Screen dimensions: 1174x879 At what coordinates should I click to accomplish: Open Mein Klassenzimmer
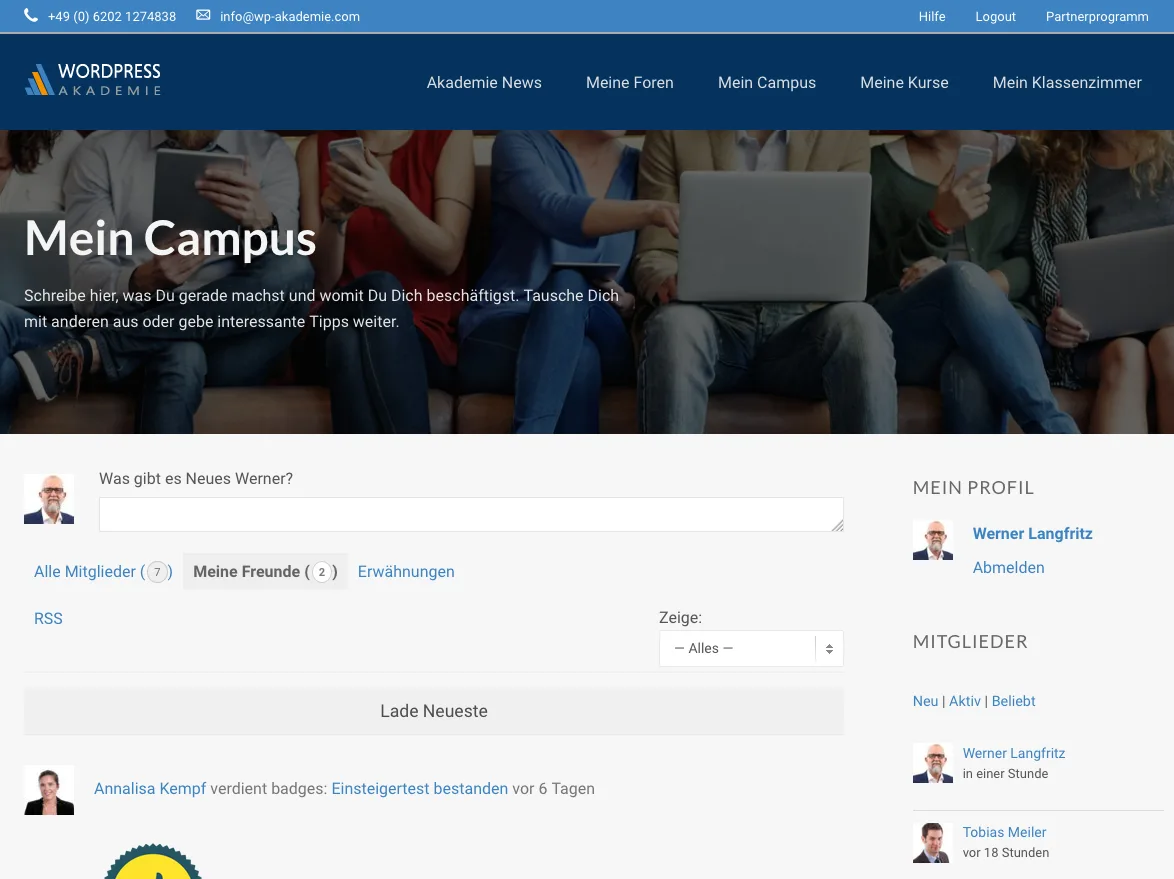tap(1067, 82)
